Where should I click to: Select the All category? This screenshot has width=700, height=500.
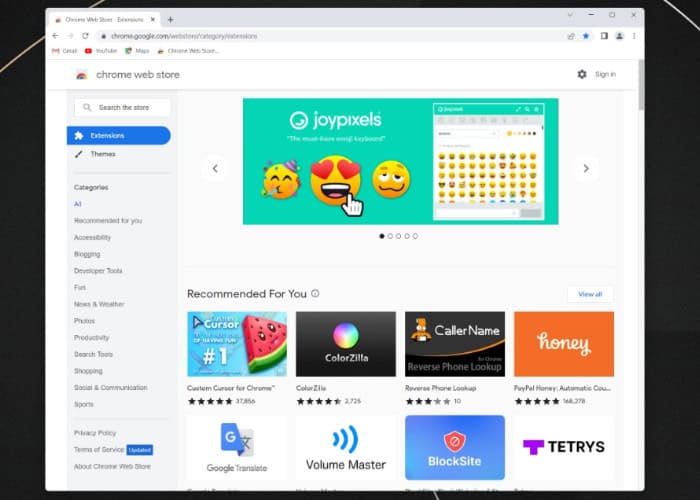[78, 204]
